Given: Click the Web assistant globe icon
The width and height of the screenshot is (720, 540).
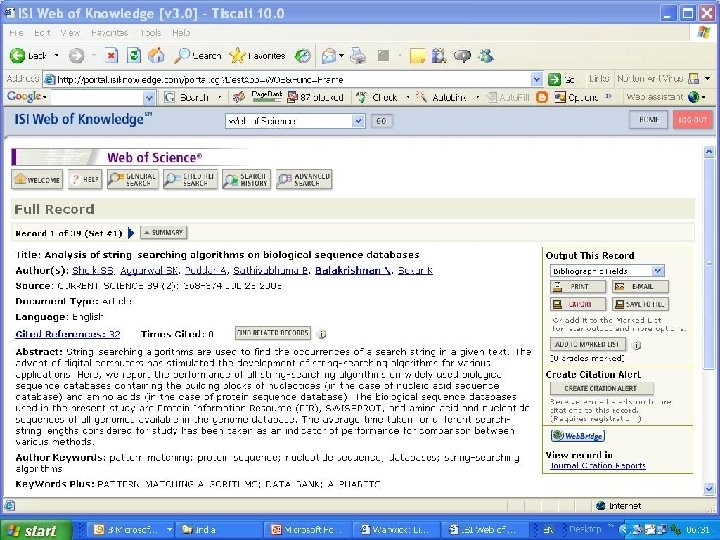Looking at the screenshot, I should click(x=694, y=97).
